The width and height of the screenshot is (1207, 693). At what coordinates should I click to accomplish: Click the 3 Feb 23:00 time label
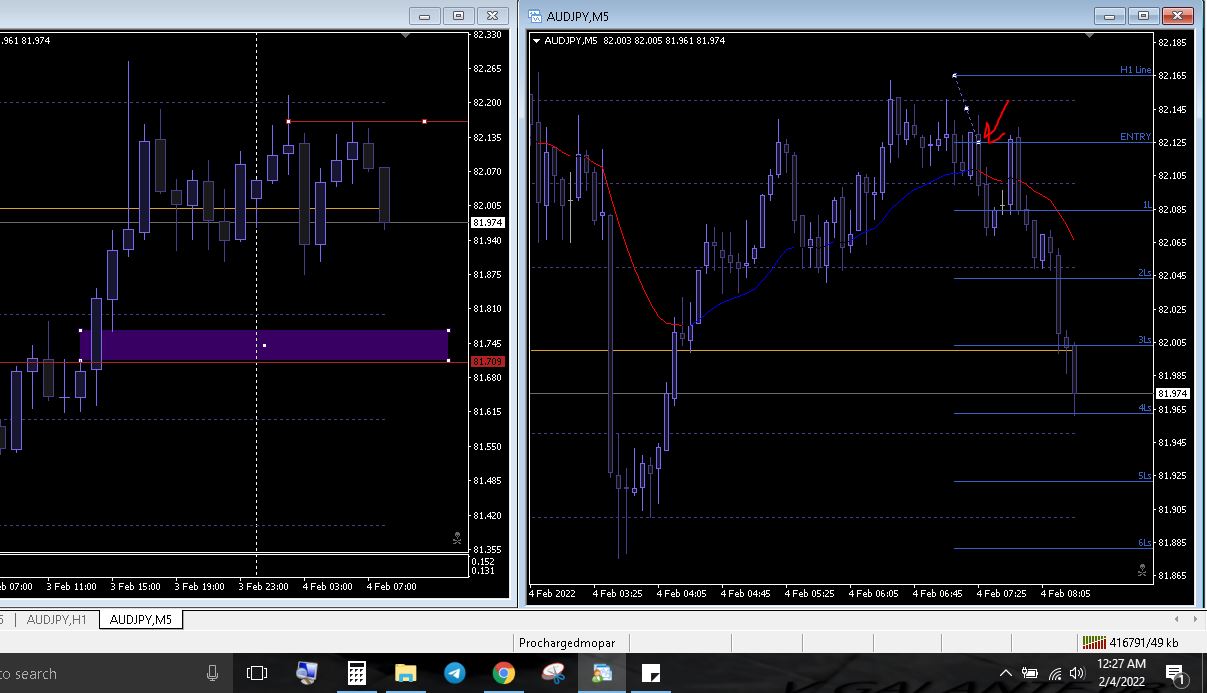263,586
